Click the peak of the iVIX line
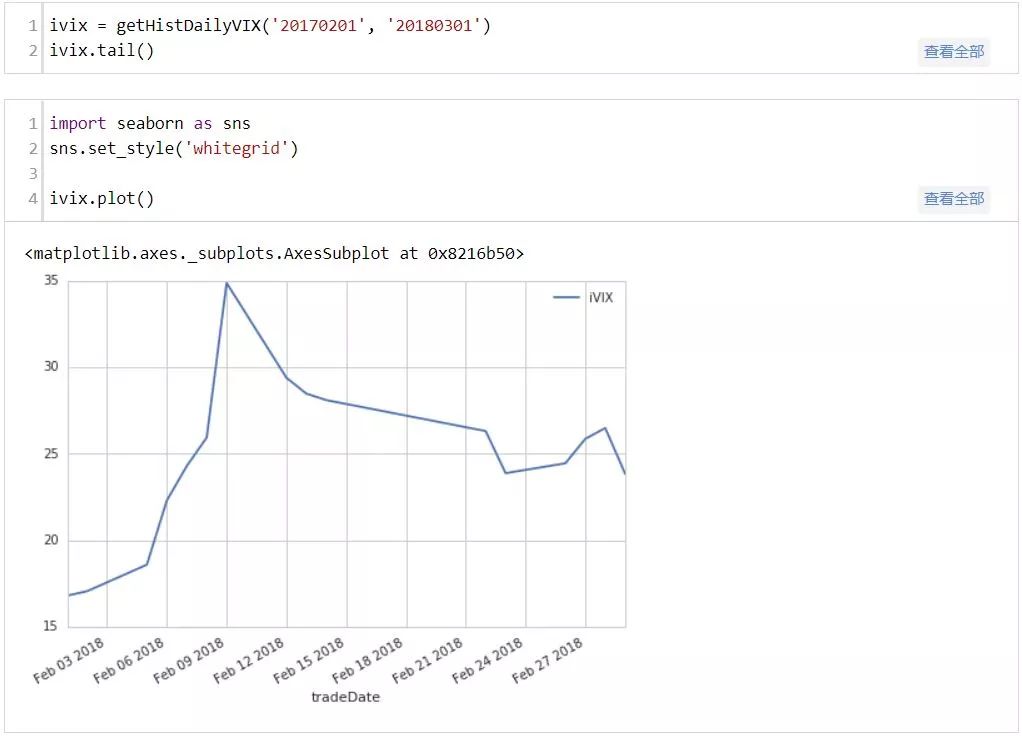 [227, 283]
